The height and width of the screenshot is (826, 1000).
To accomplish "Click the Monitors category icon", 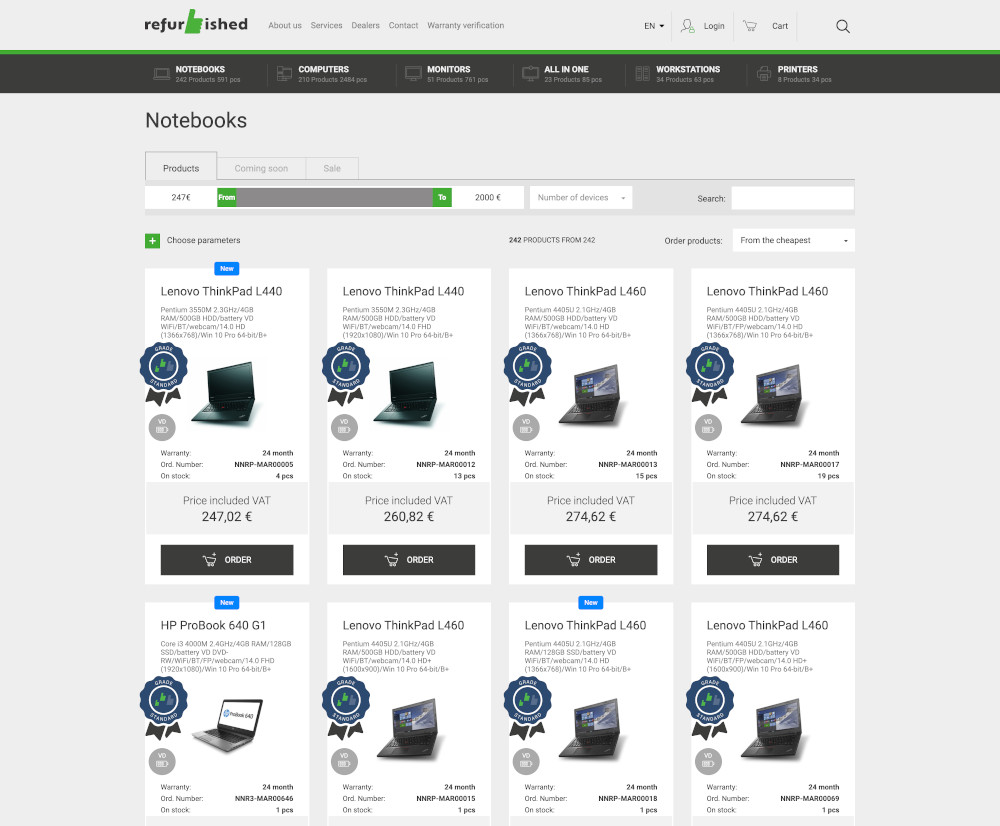I will [413, 74].
